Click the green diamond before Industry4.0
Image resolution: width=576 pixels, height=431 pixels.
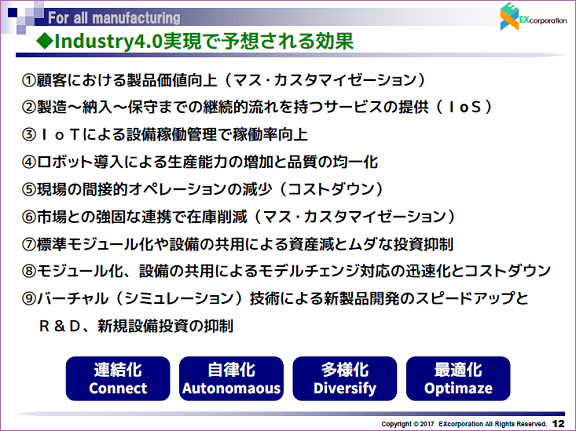(45, 41)
